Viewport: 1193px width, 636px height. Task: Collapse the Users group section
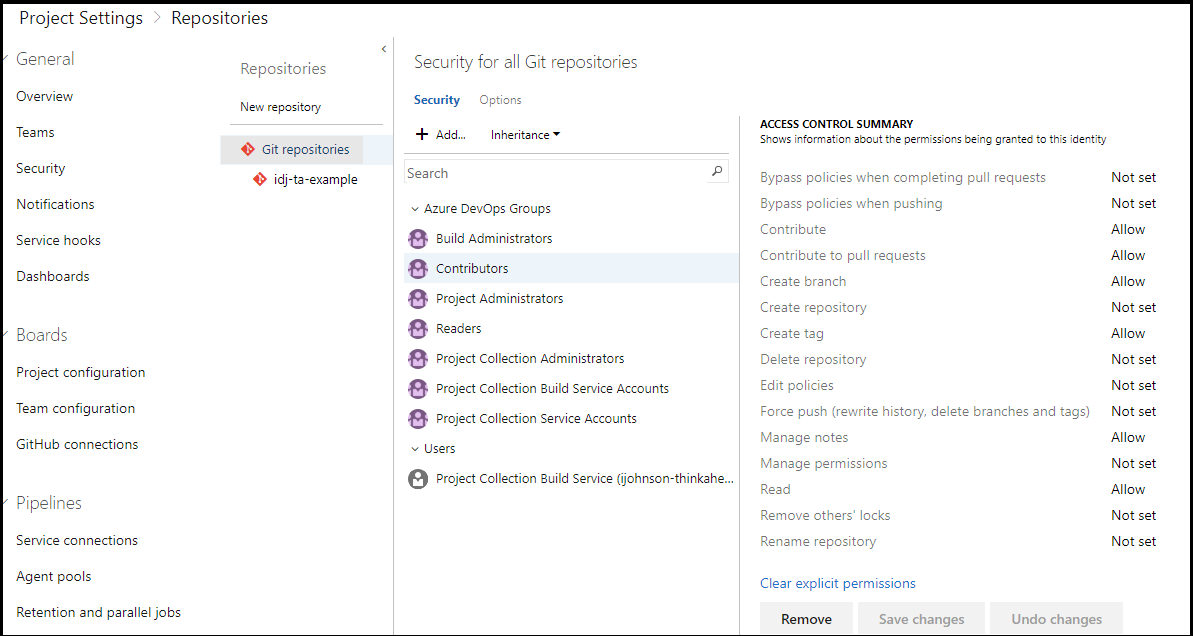[x=415, y=450]
